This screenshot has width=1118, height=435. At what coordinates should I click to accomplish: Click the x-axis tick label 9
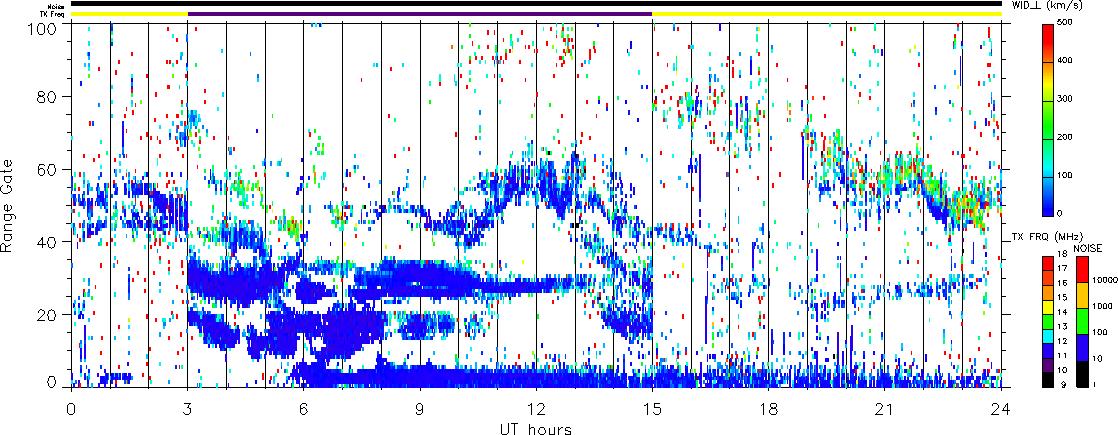tap(420, 409)
